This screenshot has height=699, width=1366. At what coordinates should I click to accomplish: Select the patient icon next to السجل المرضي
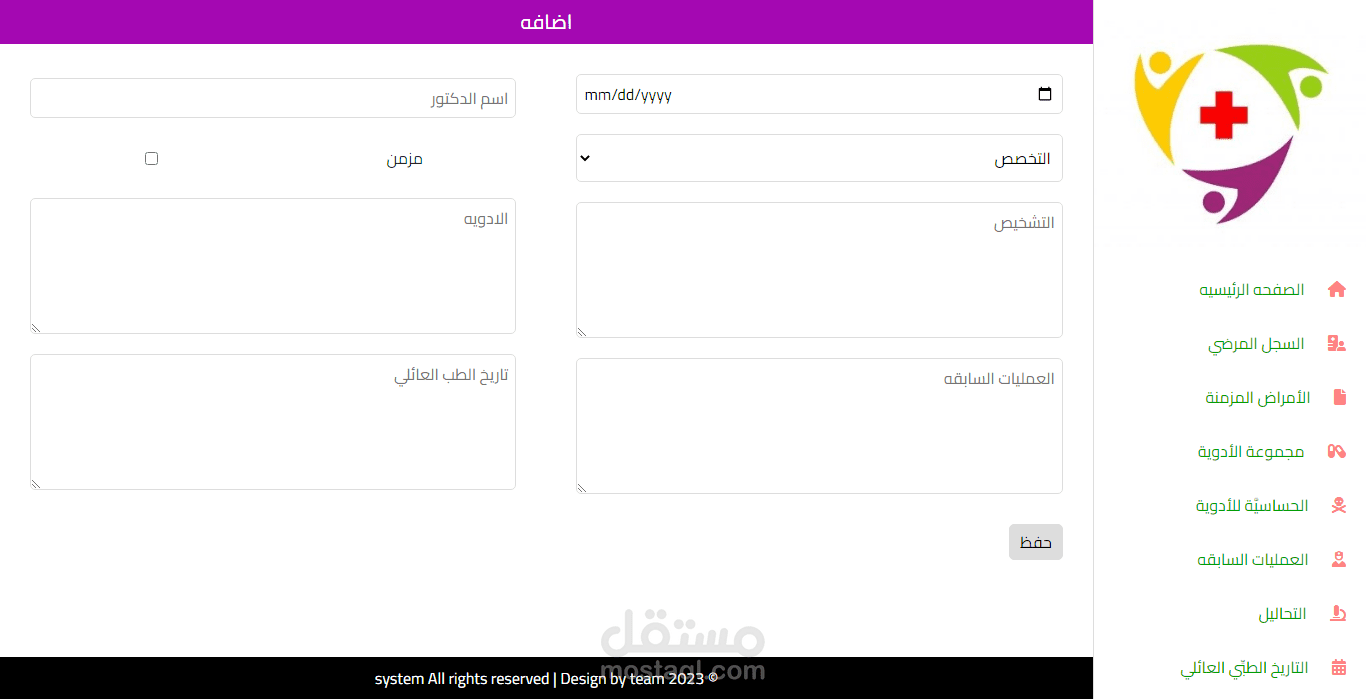1338,343
